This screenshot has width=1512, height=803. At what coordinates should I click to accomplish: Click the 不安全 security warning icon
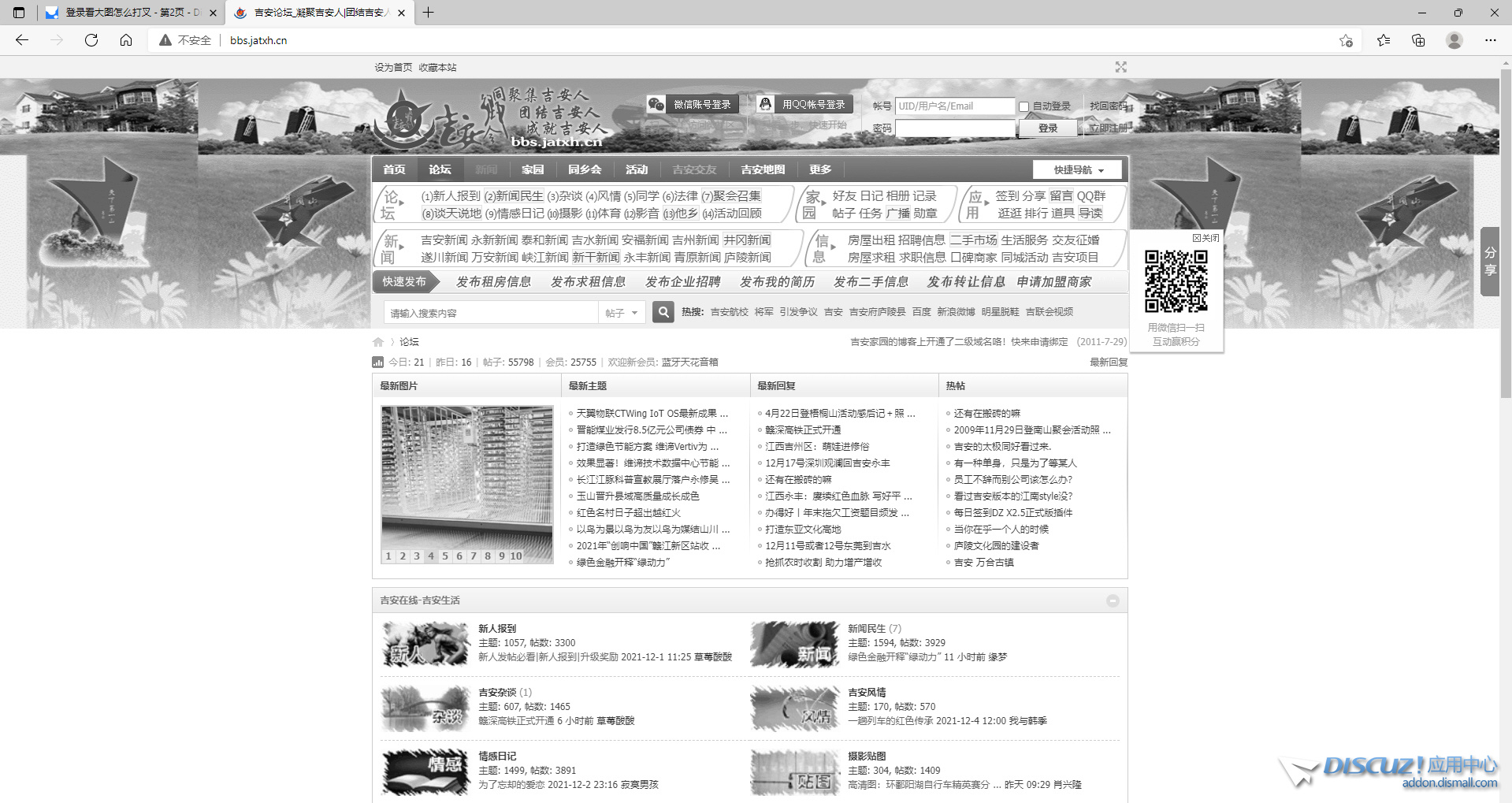(x=165, y=40)
